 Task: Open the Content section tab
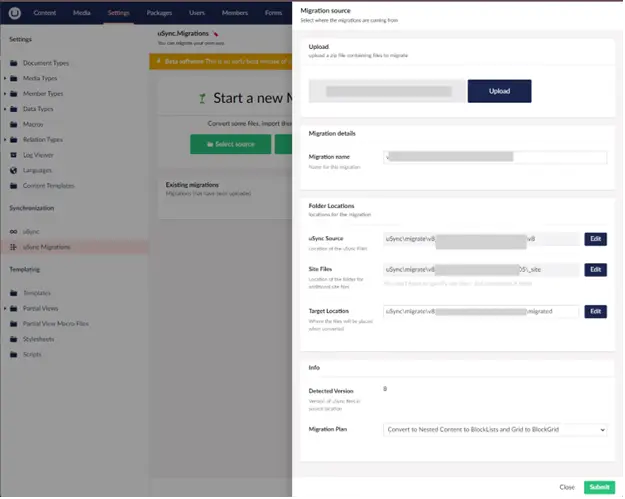click(x=45, y=13)
